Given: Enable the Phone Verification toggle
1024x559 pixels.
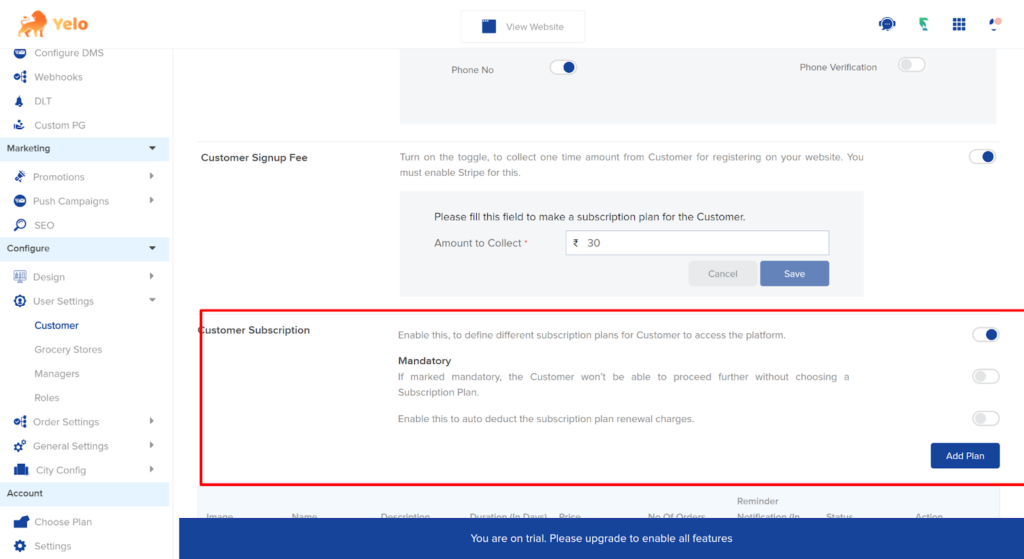Looking at the screenshot, I should [x=911, y=65].
